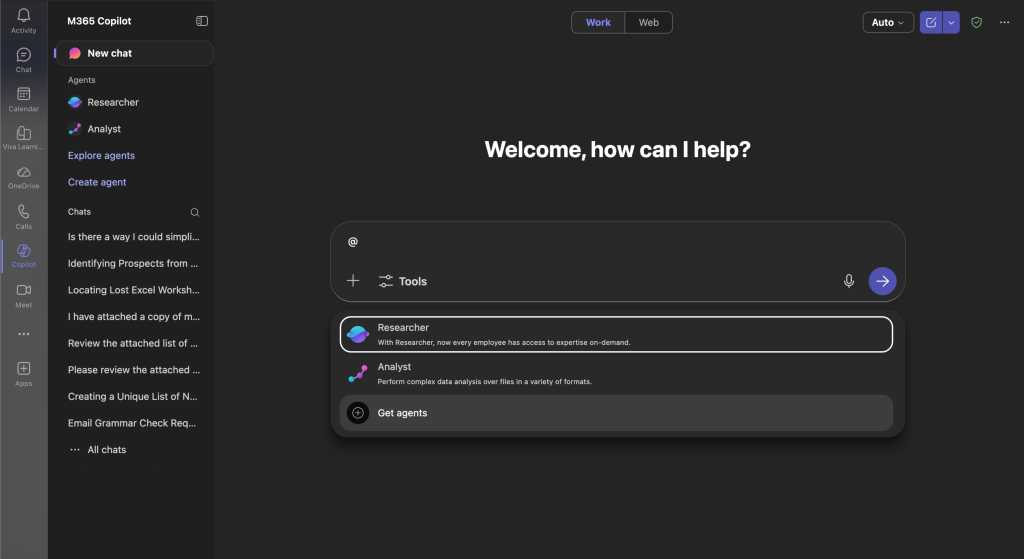Search chats with magnifier icon
1024x559 pixels.
[x=195, y=212]
